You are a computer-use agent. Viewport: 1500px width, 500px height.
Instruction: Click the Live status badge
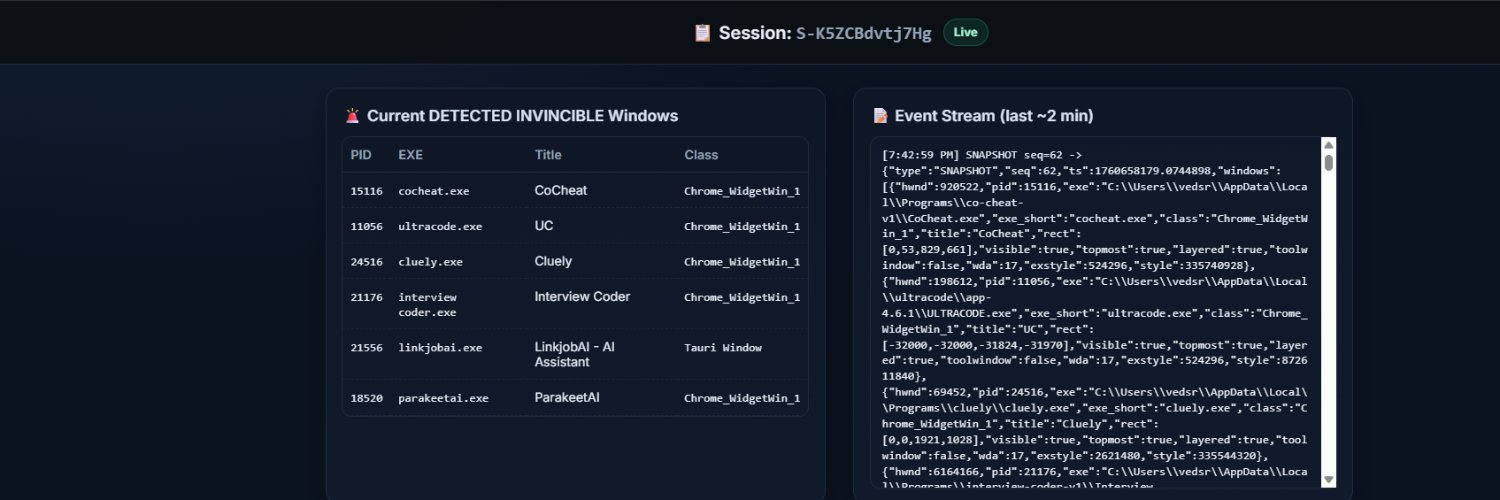coord(965,32)
